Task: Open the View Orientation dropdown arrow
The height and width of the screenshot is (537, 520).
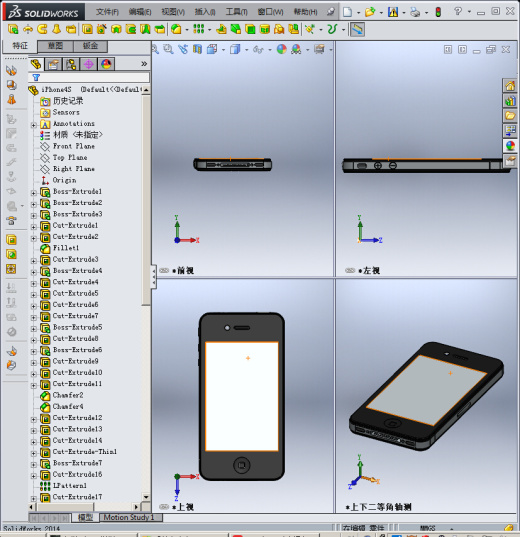Action: (223, 50)
